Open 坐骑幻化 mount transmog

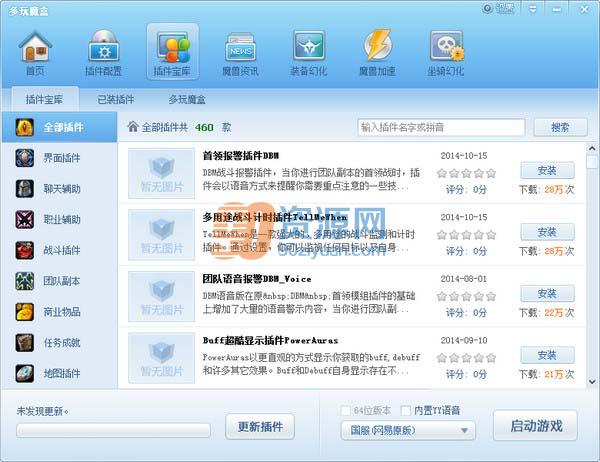coord(446,54)
